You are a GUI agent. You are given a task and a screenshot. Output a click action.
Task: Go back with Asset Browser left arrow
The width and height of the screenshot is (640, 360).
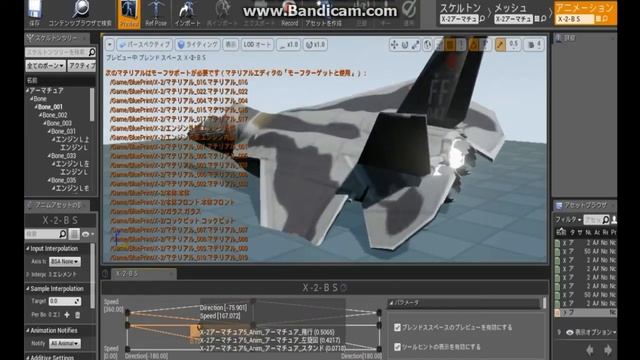[590, 350]
